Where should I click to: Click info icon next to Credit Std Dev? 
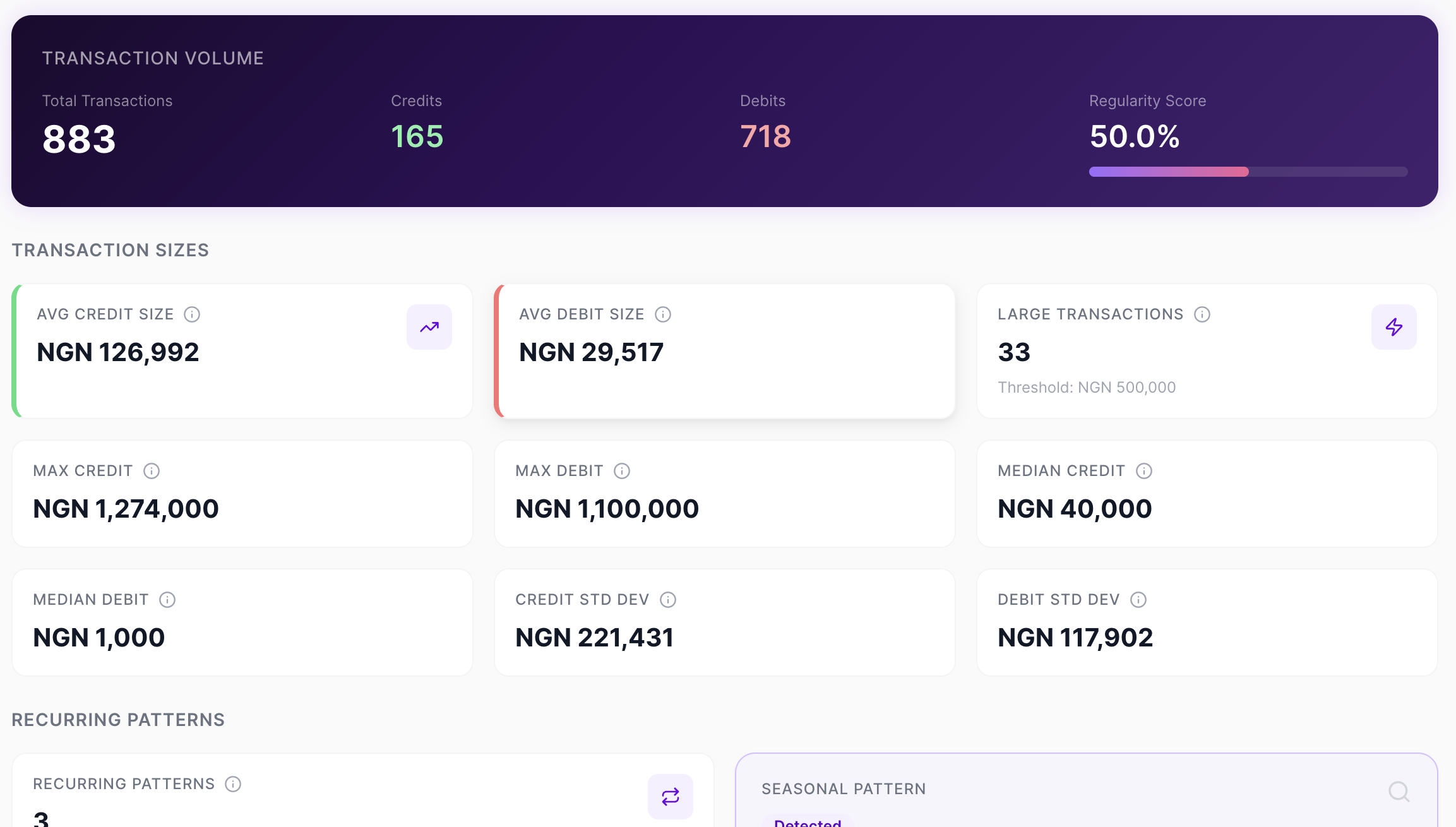[x=668, y=600]
